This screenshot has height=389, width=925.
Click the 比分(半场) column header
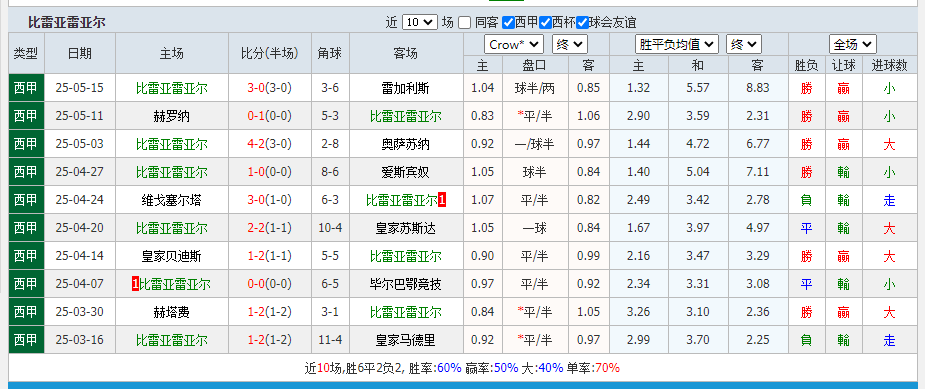point(270,53)
